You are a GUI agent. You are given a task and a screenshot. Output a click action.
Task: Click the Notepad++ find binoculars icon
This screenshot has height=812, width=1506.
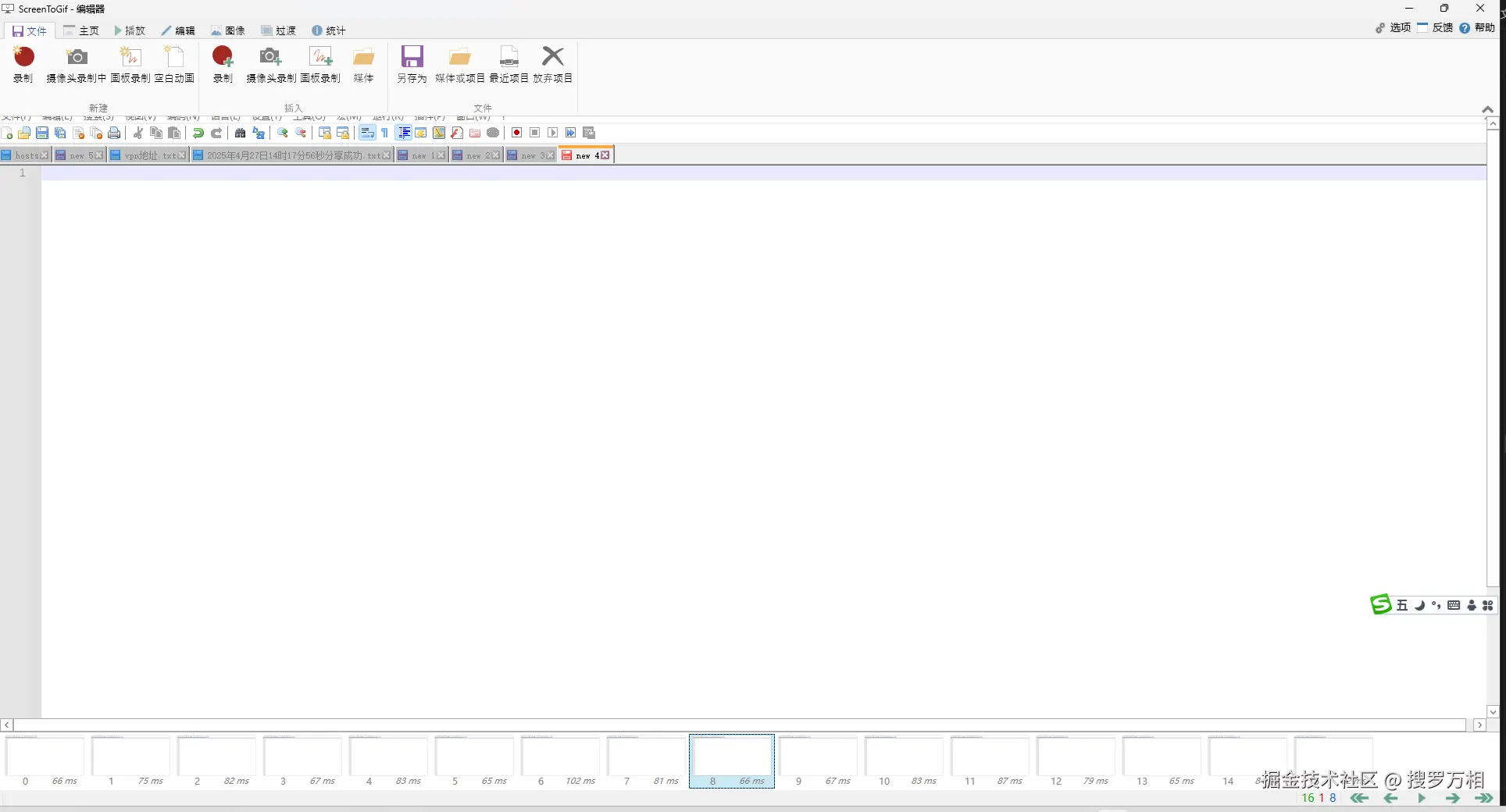241,133
